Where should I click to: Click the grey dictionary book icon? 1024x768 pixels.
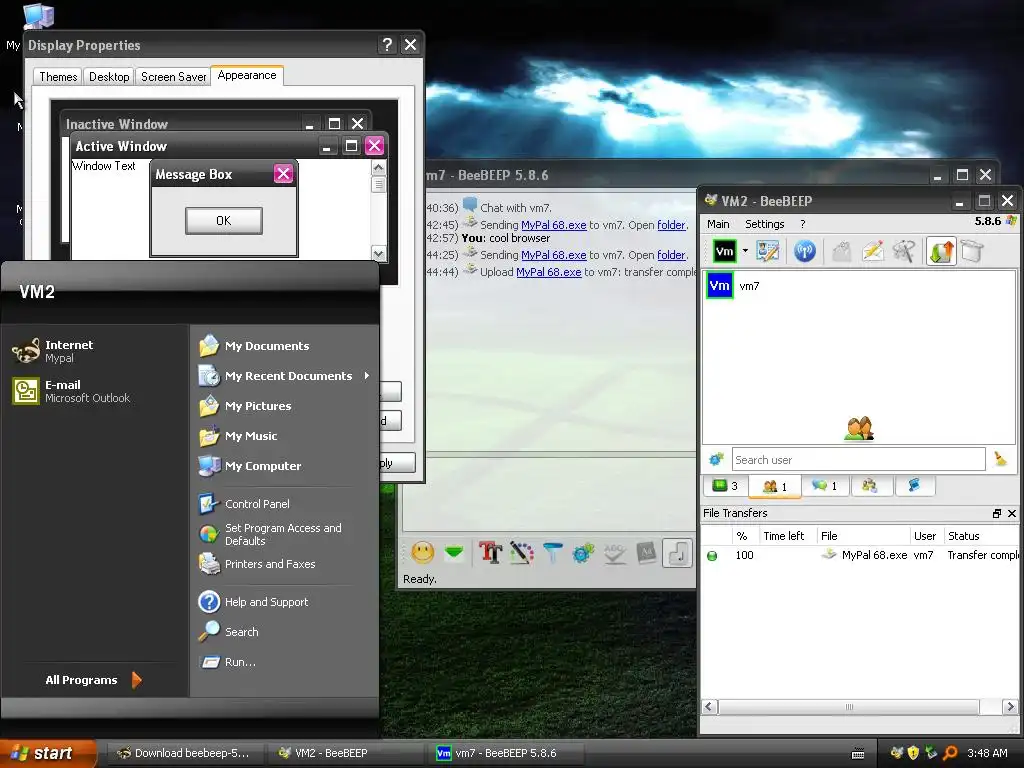coord(646,553)
